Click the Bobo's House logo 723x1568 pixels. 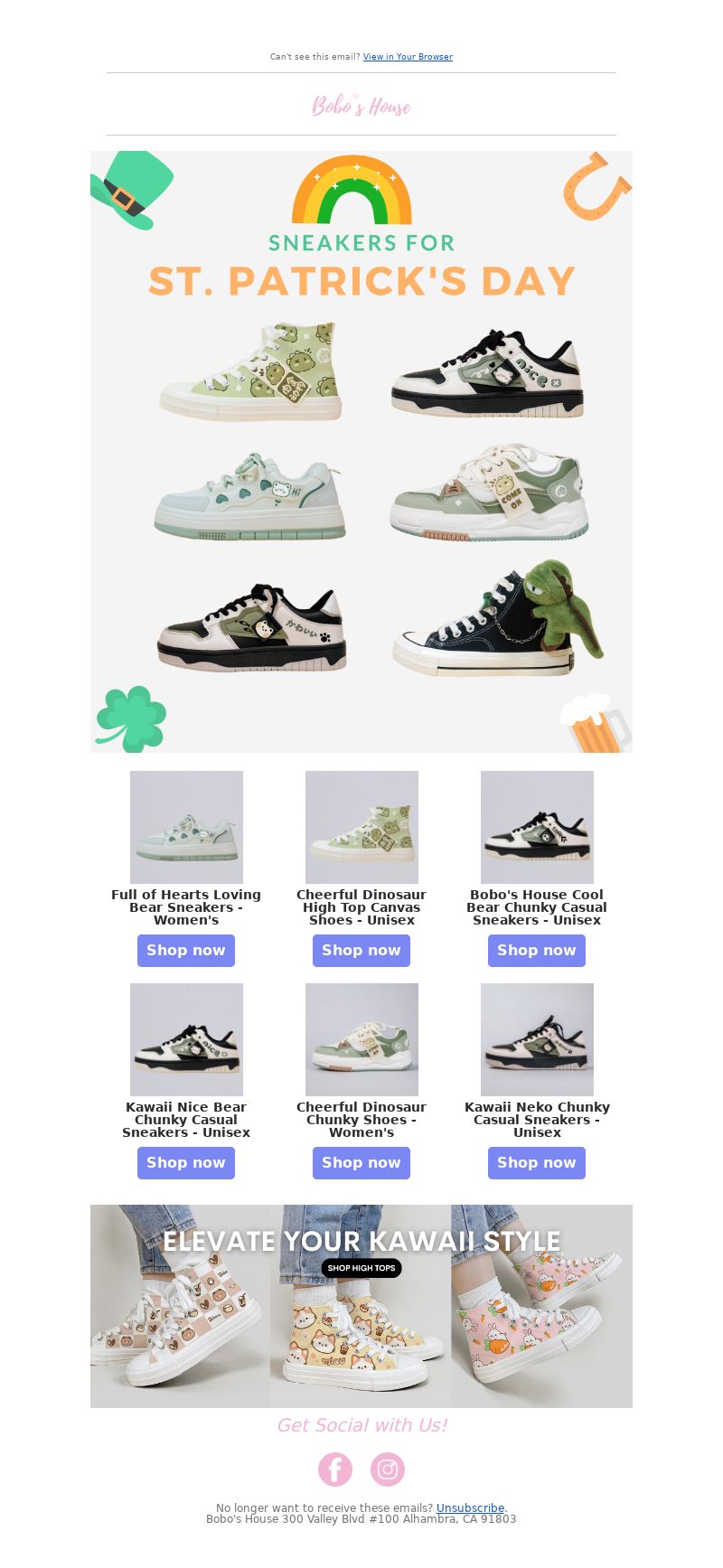pos(361,106)
